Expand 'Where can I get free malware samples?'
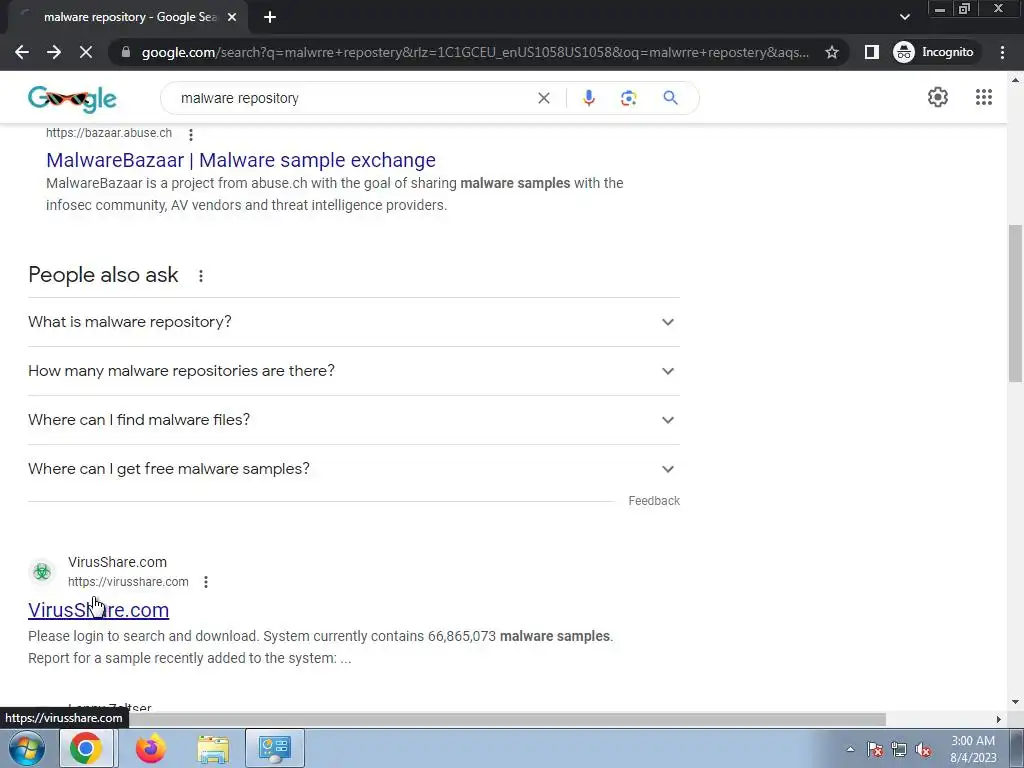Image resolution: width=1024 pixels, height=768 pixels. (x=353, y=469)
